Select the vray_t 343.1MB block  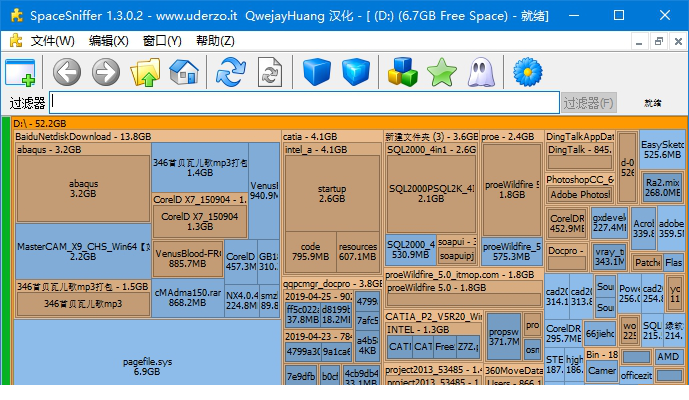point(609,257)
